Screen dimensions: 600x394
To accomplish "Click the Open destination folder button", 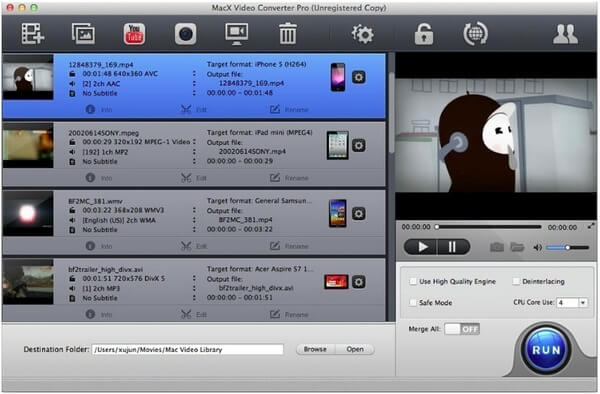I will tap(355, 350).
